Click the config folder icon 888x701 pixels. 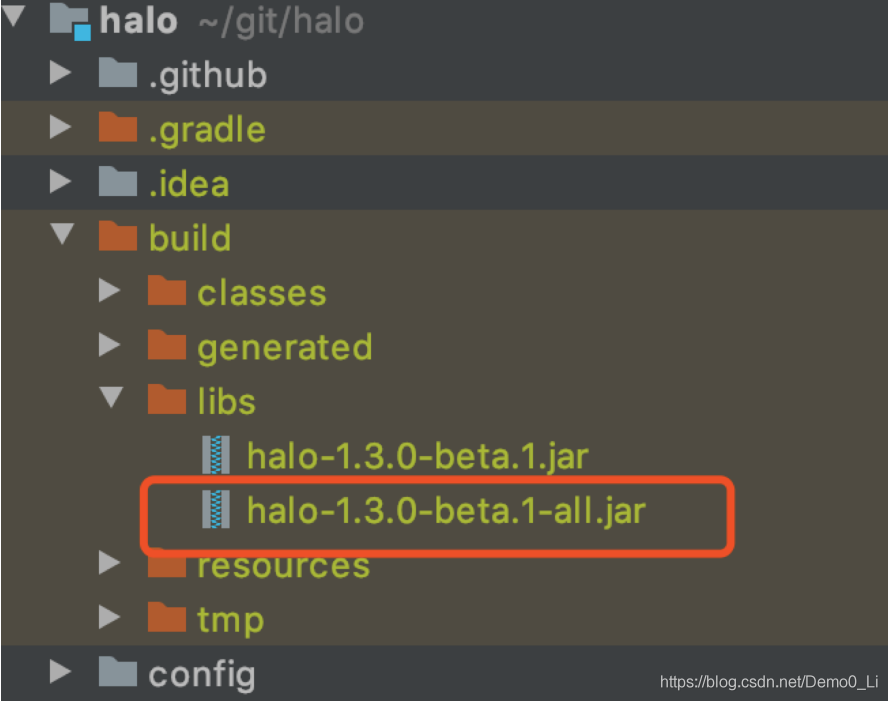(118, 672)
